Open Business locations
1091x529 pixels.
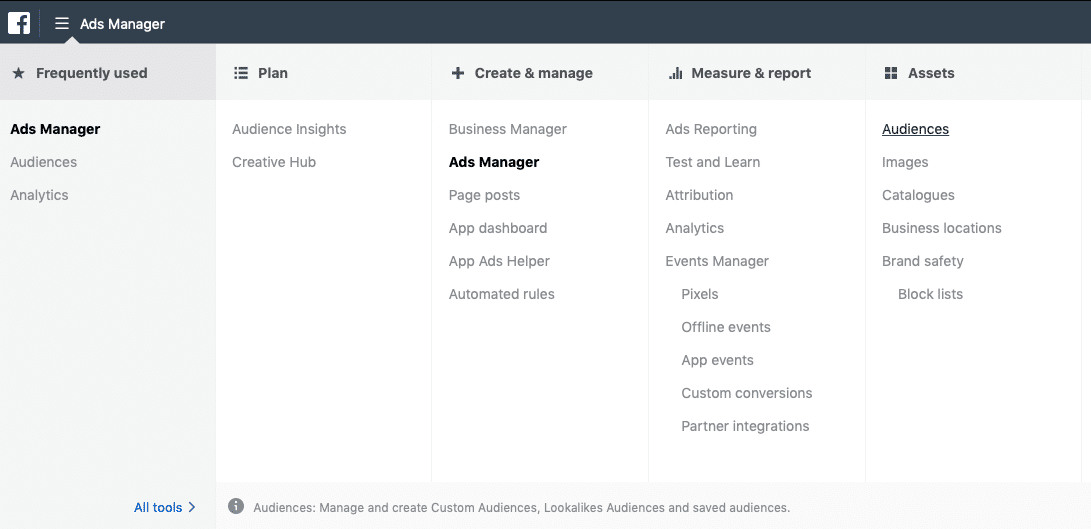point(941,228)
